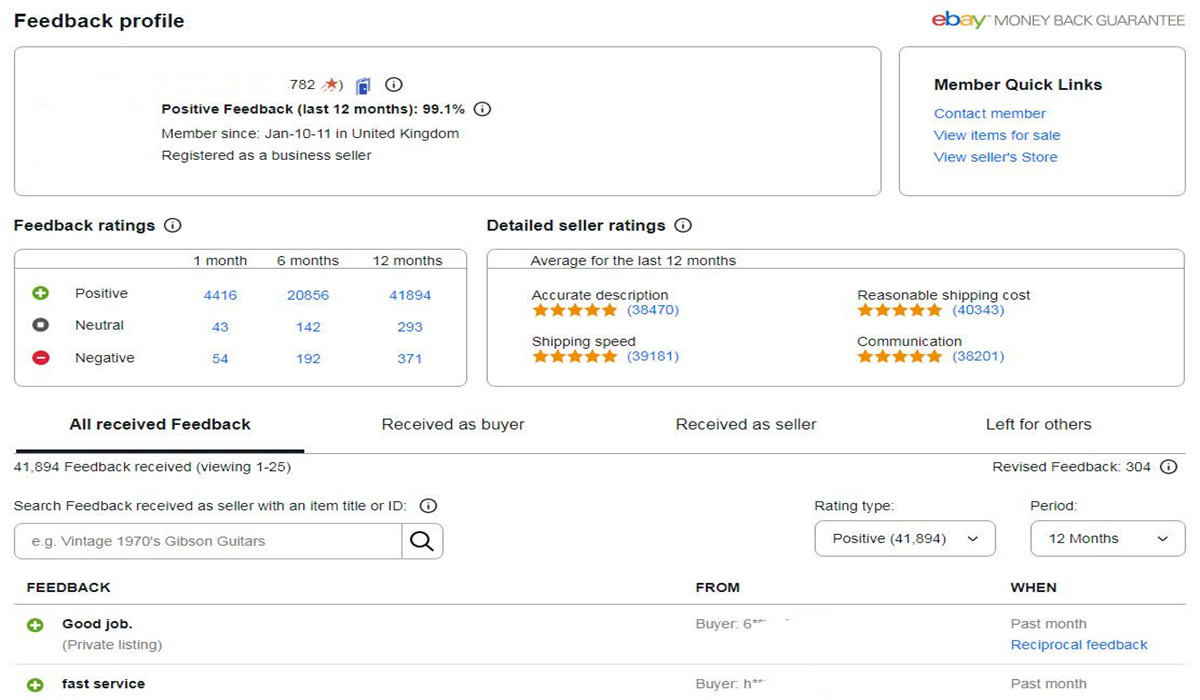The height and width of the screenshot is (700, 1200).
Task: Open the Left for others tab
Action: coord(1038,425)
